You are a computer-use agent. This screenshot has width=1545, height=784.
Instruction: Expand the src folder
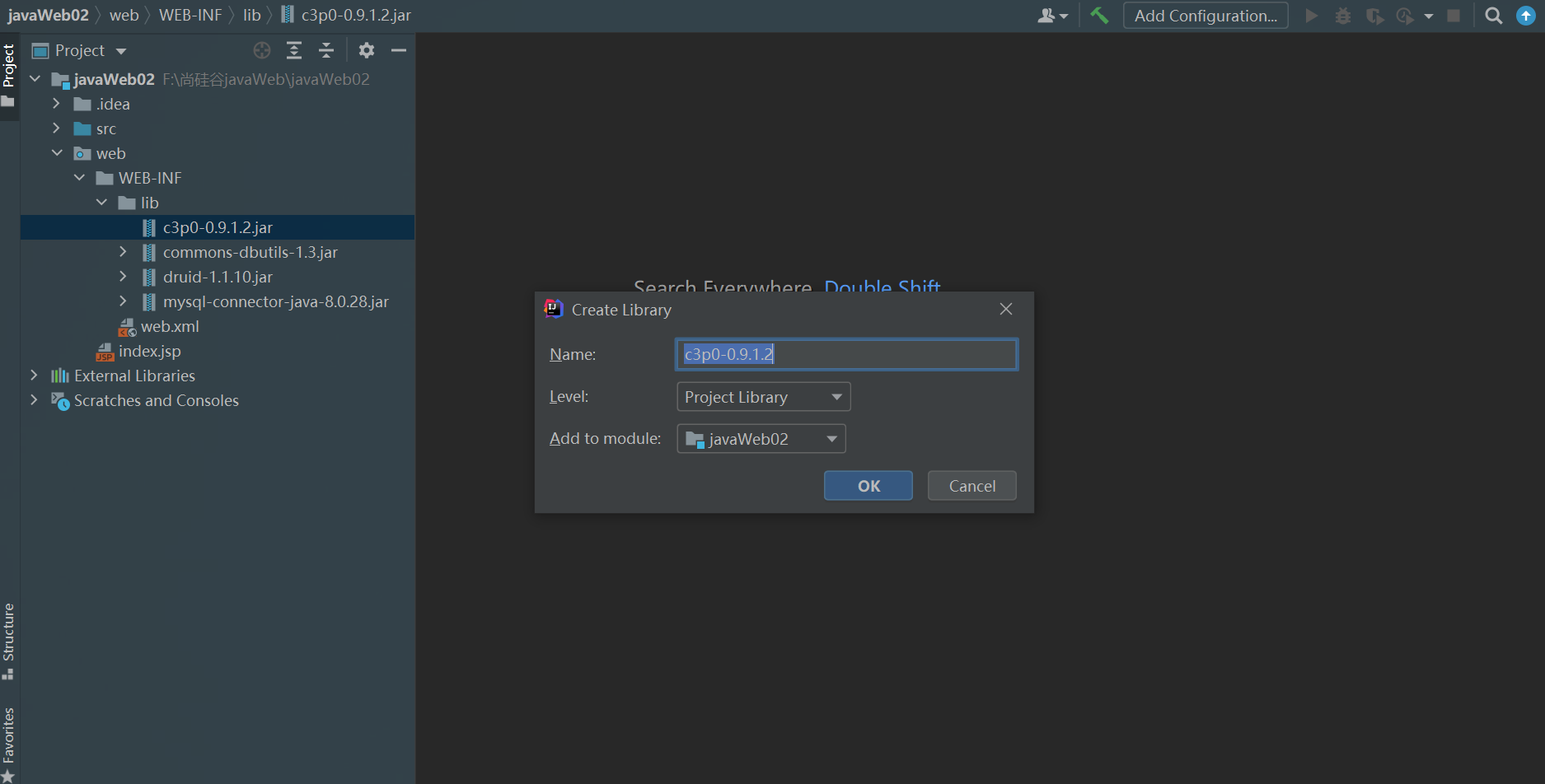pos(56,128)
